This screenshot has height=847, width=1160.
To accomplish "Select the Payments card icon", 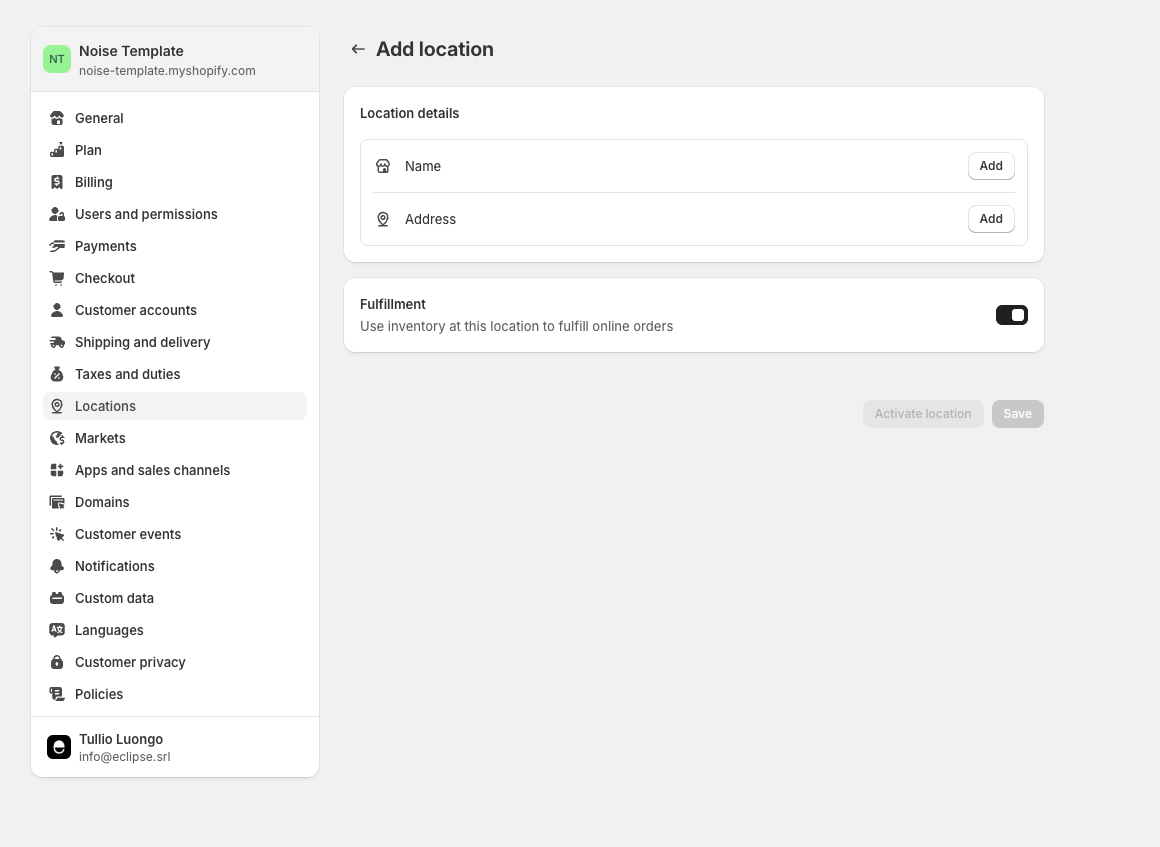I will click(57, 246).
